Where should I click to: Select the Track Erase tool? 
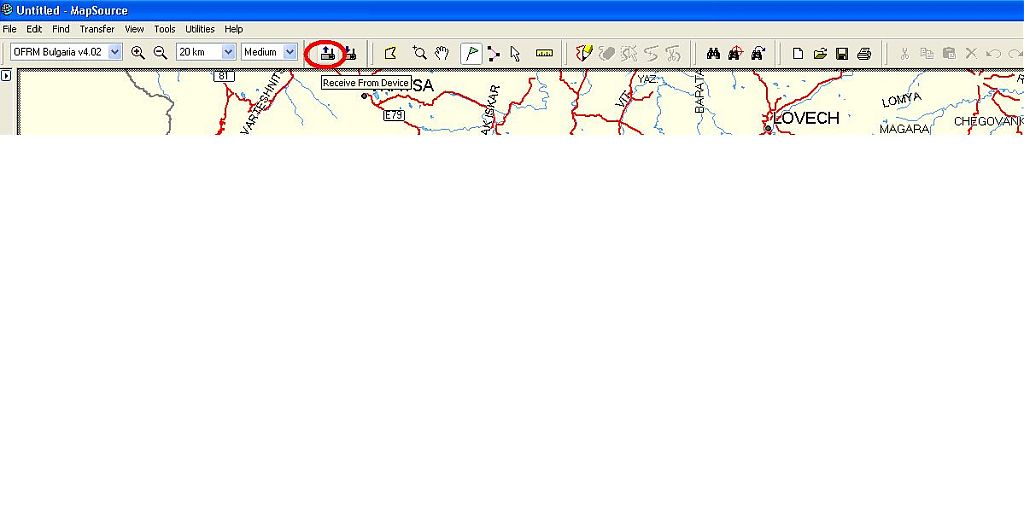(x=607, y=54)
